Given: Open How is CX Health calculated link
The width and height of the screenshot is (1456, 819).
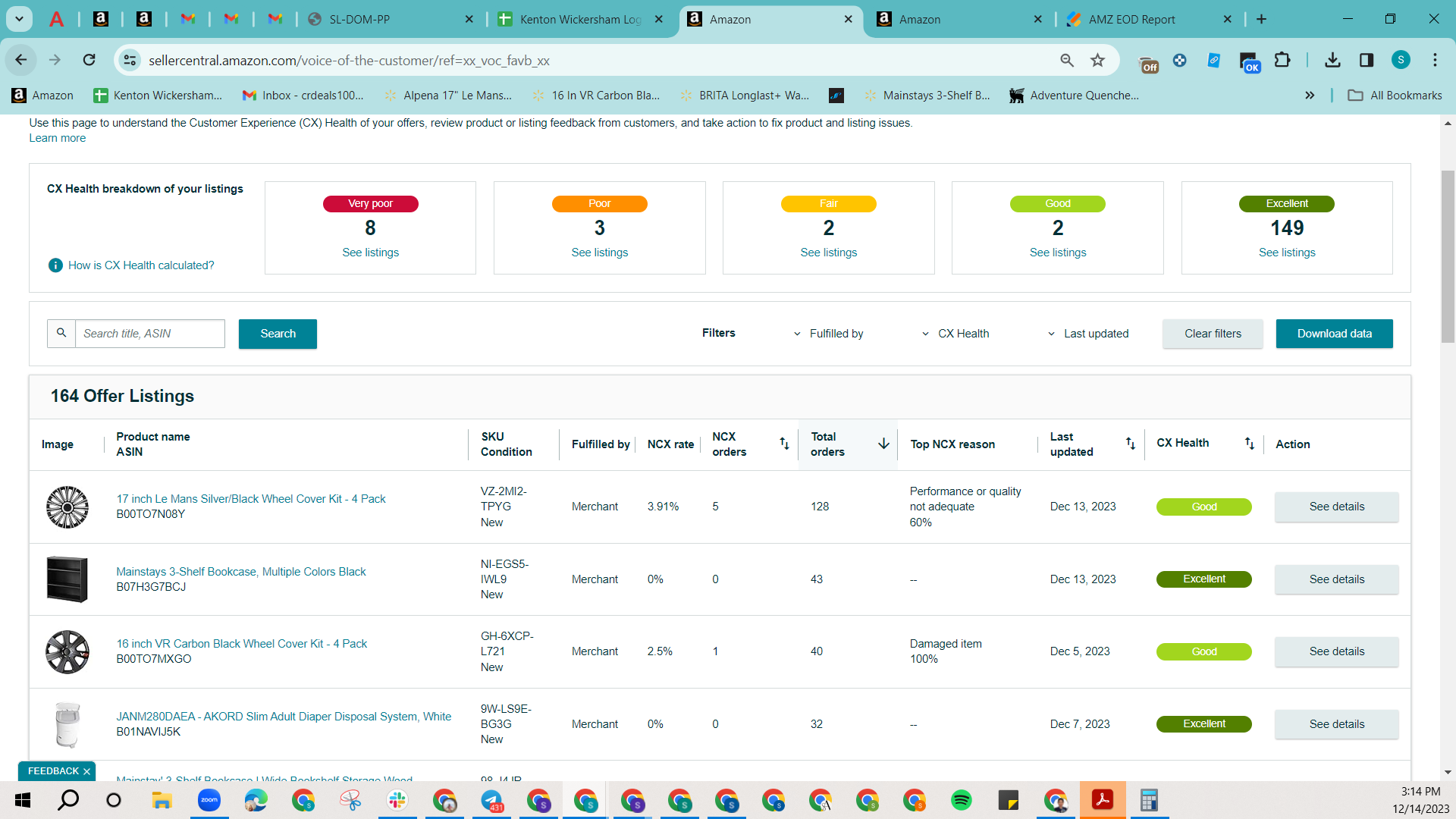Looking at the screenshot, I should (x=141, y=265).
